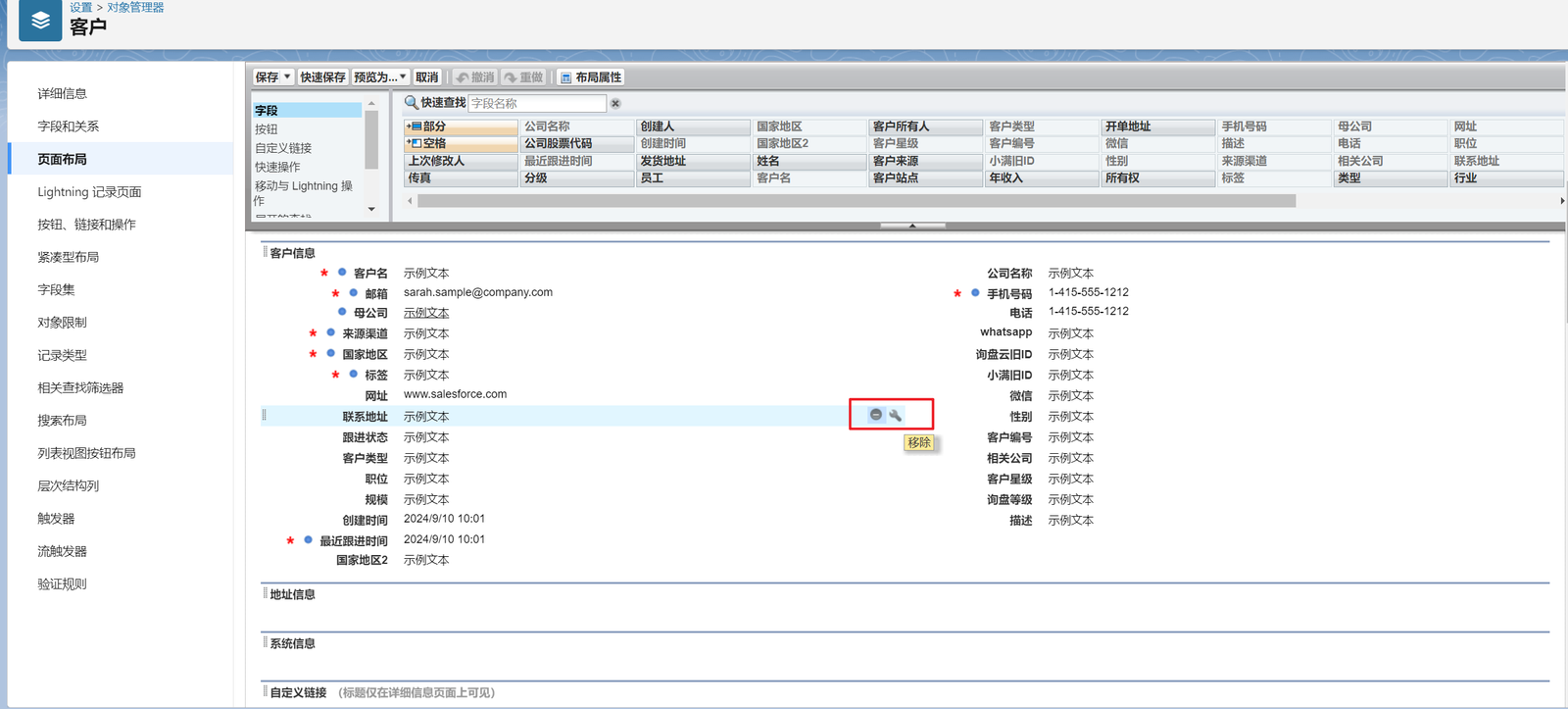
Task: Click the palette horizontal scrollbar
Action: point(856,201)
